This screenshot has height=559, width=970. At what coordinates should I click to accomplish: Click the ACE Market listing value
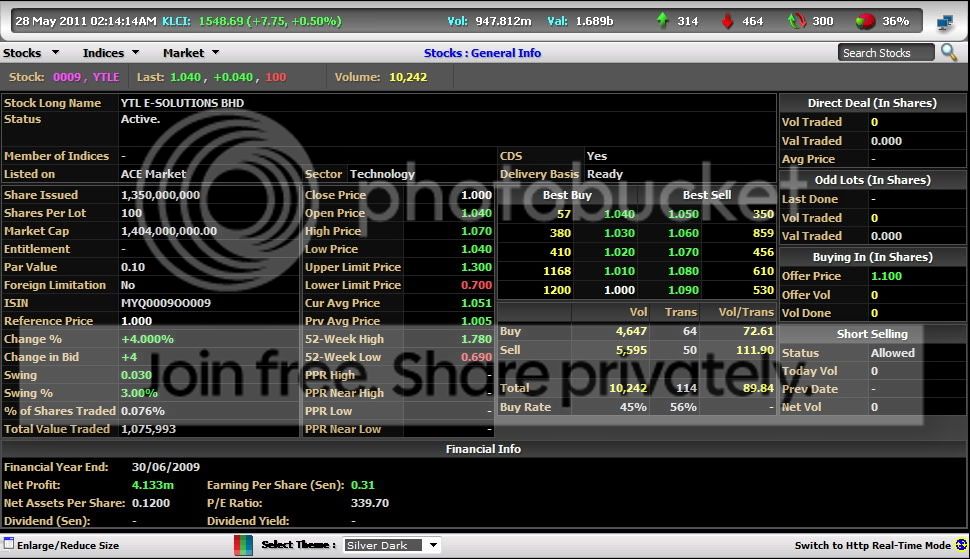pos(153,174)
